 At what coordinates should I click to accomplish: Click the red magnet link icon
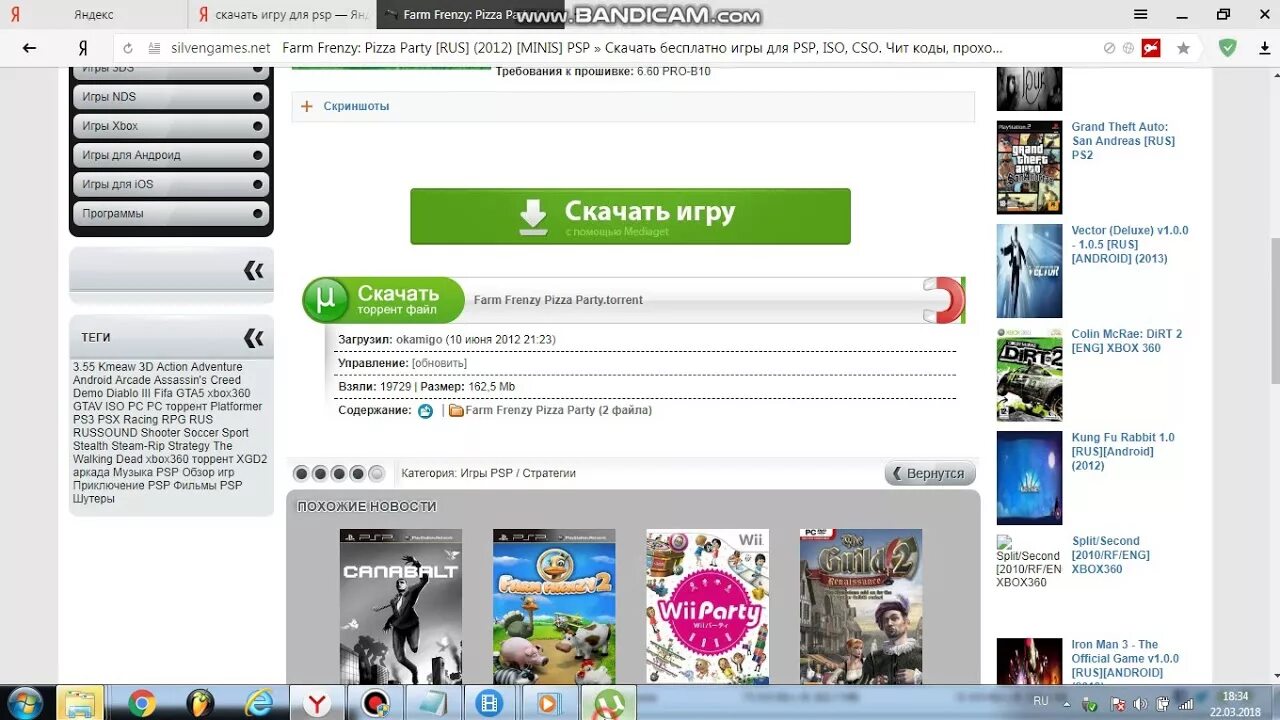point(943,300)
